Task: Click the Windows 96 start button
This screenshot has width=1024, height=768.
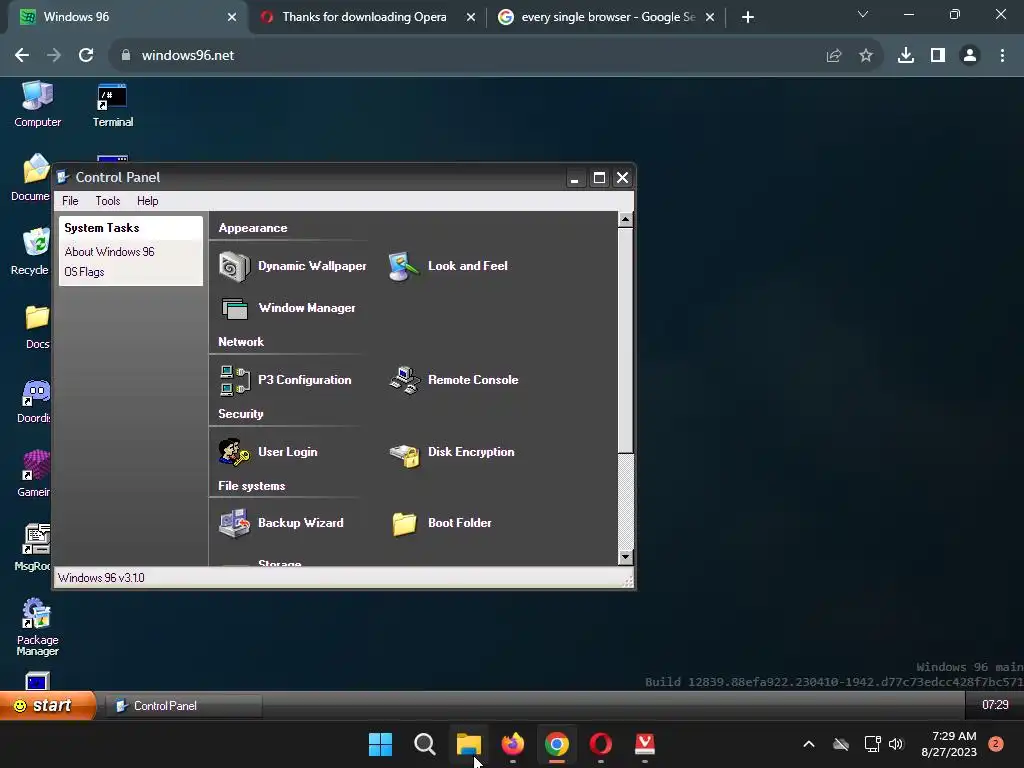Action: pos(47,705)
